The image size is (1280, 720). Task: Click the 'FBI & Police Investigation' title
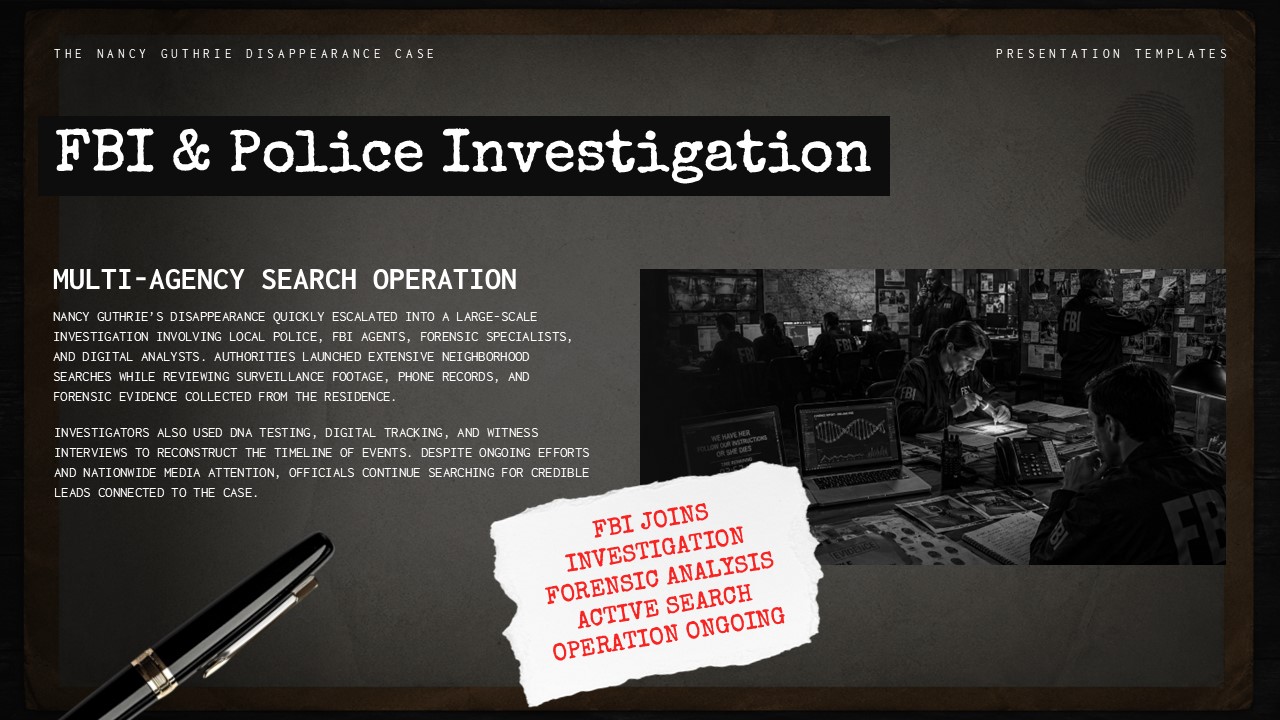click(x=464, y=155)
